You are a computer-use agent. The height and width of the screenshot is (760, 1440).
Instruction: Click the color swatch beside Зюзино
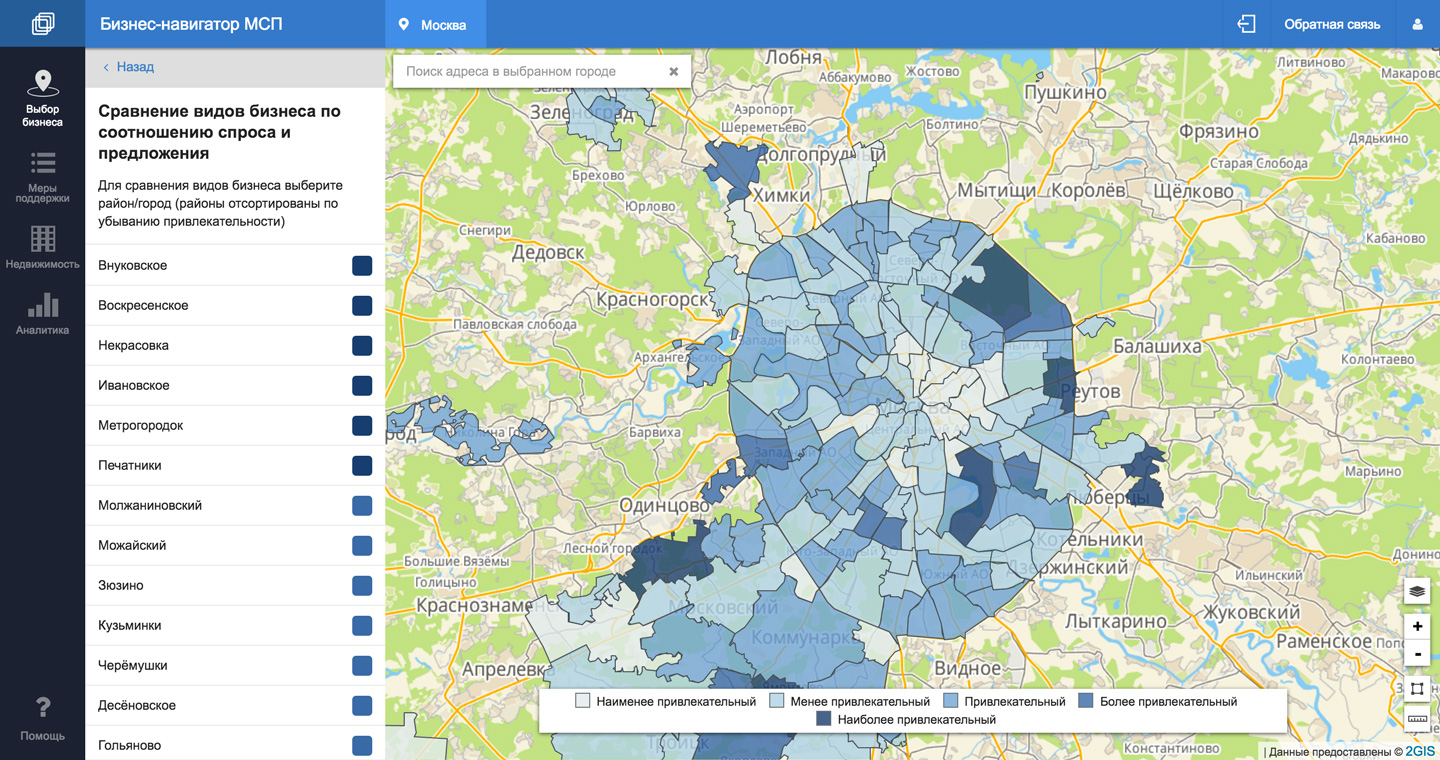(362, 585)
